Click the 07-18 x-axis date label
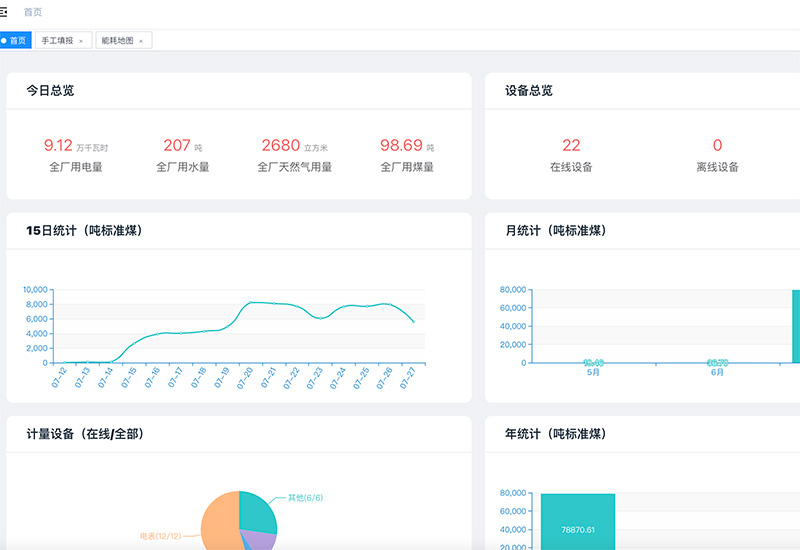800x550 pixels. coord(198,378)
